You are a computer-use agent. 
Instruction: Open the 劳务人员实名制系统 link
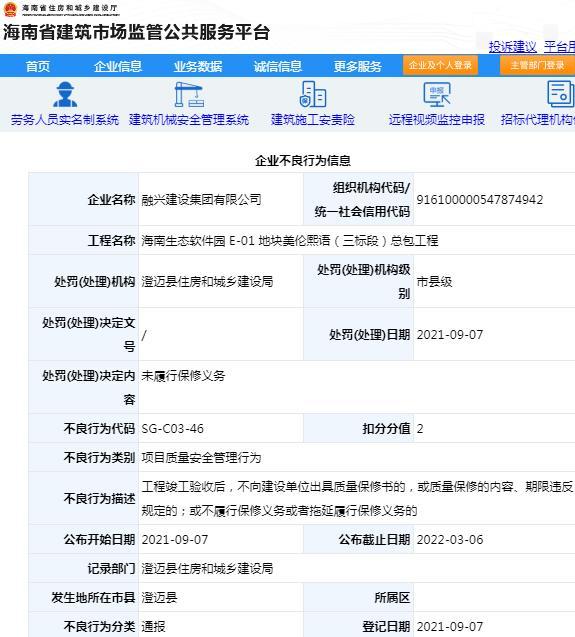65,119
